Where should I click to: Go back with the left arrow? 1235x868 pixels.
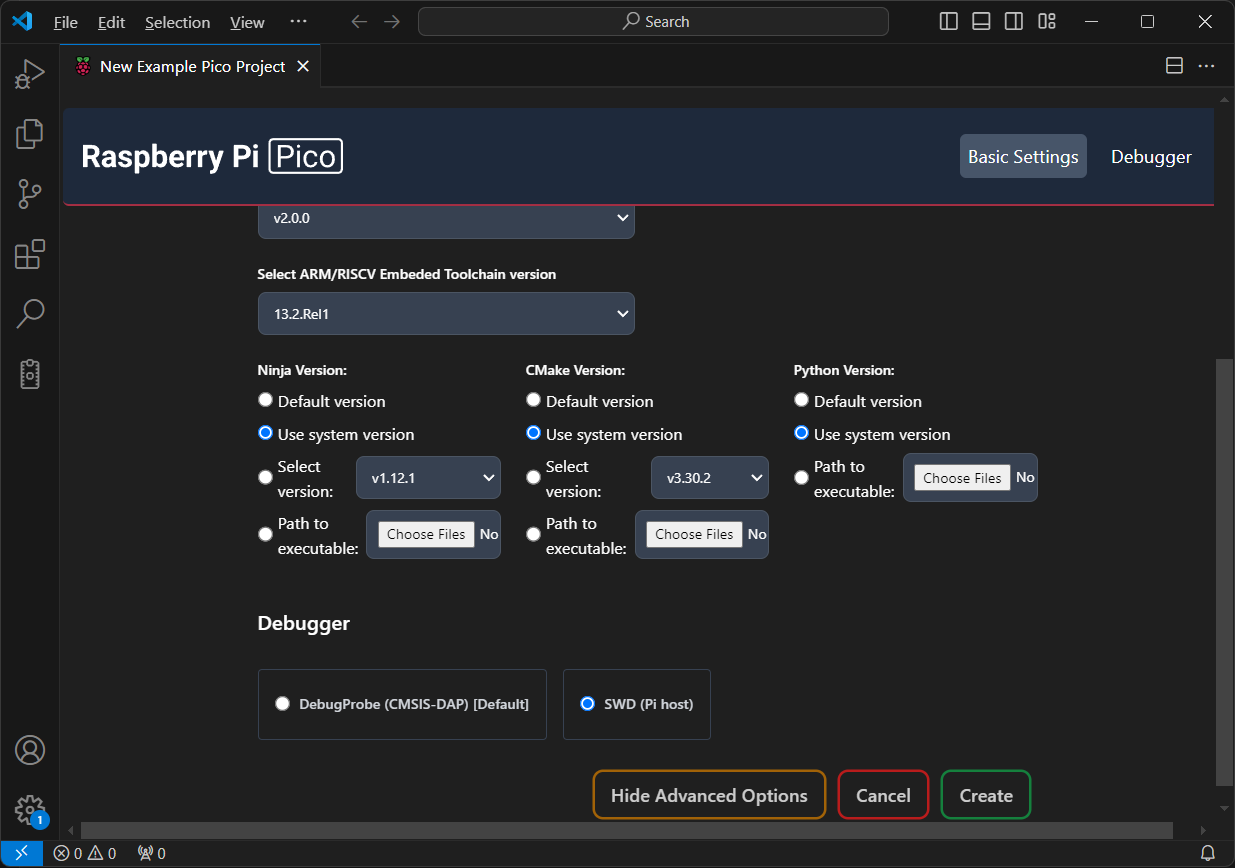(x=360, y=21)
